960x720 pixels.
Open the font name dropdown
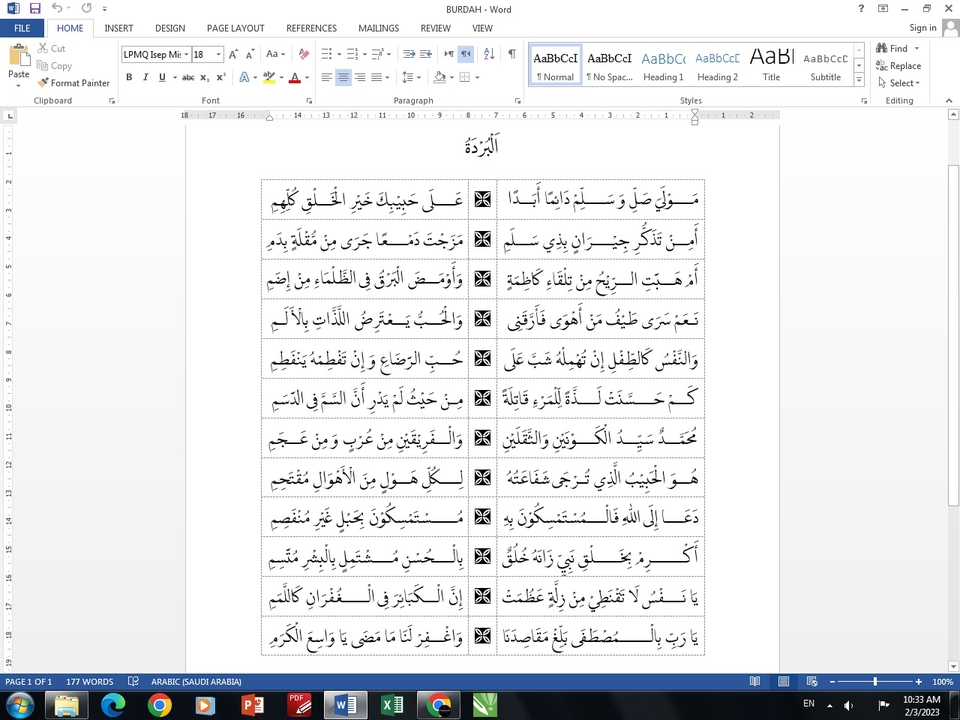tap(186, 54)
